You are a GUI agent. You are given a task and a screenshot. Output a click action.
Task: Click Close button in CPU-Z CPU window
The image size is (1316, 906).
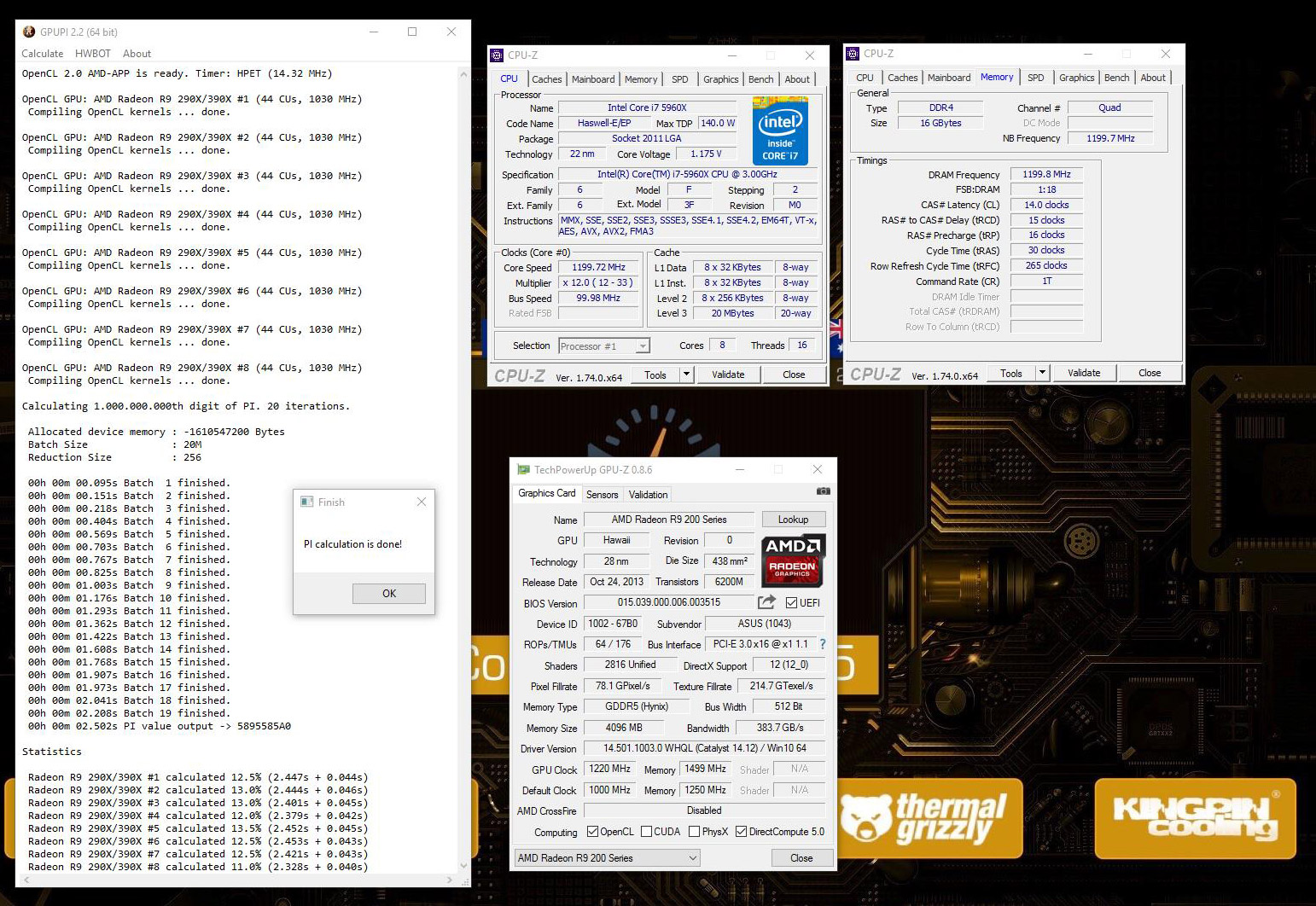coord(794,375)
